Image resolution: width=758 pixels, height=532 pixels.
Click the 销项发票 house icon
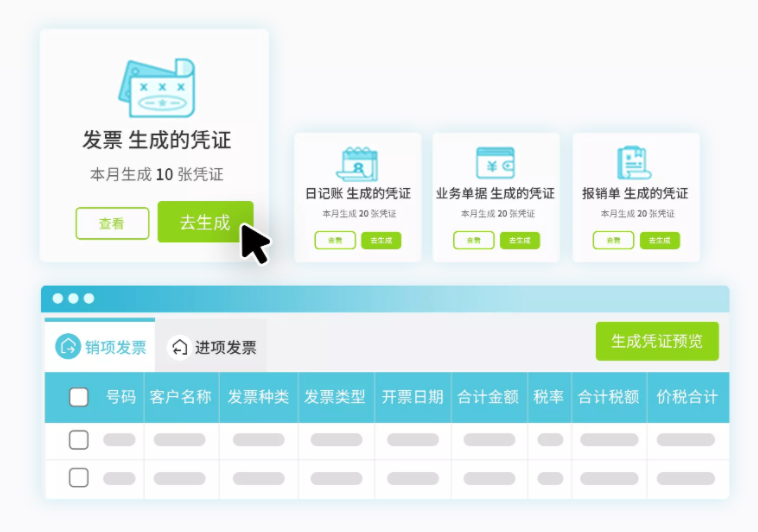68,346
